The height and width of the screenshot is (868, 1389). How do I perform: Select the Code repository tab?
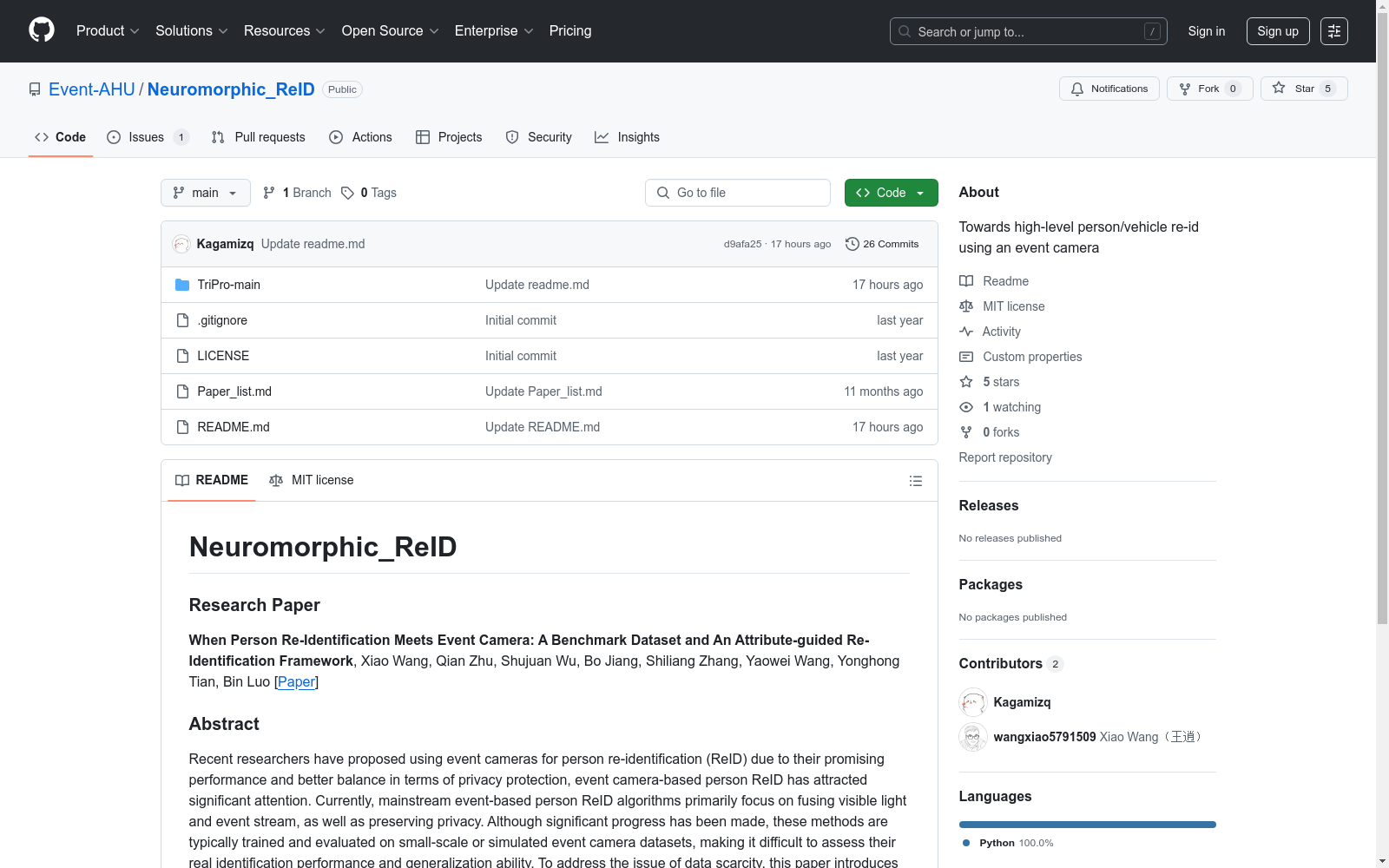point(60,137)
